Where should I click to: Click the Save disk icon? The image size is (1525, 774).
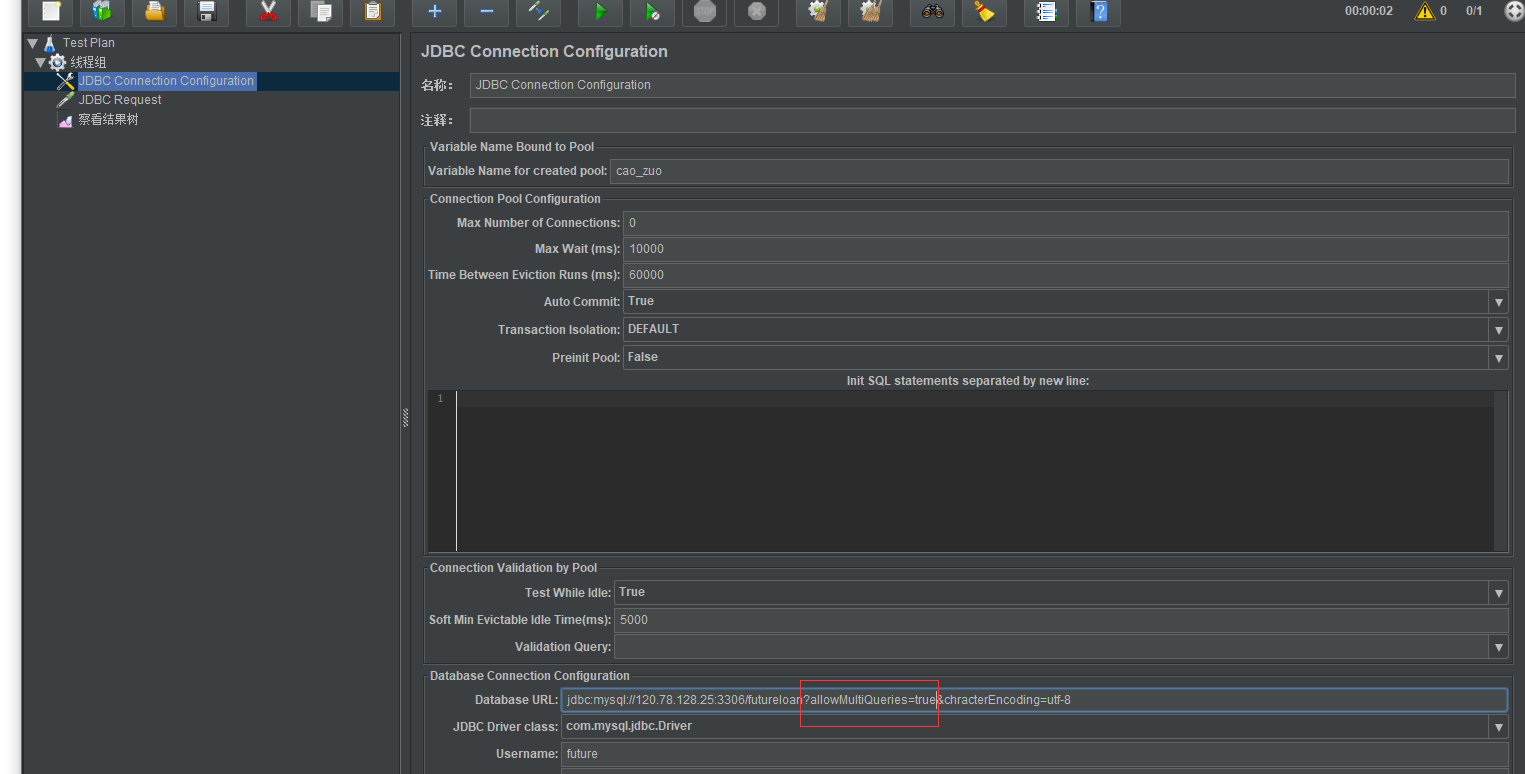pos(207,12)
